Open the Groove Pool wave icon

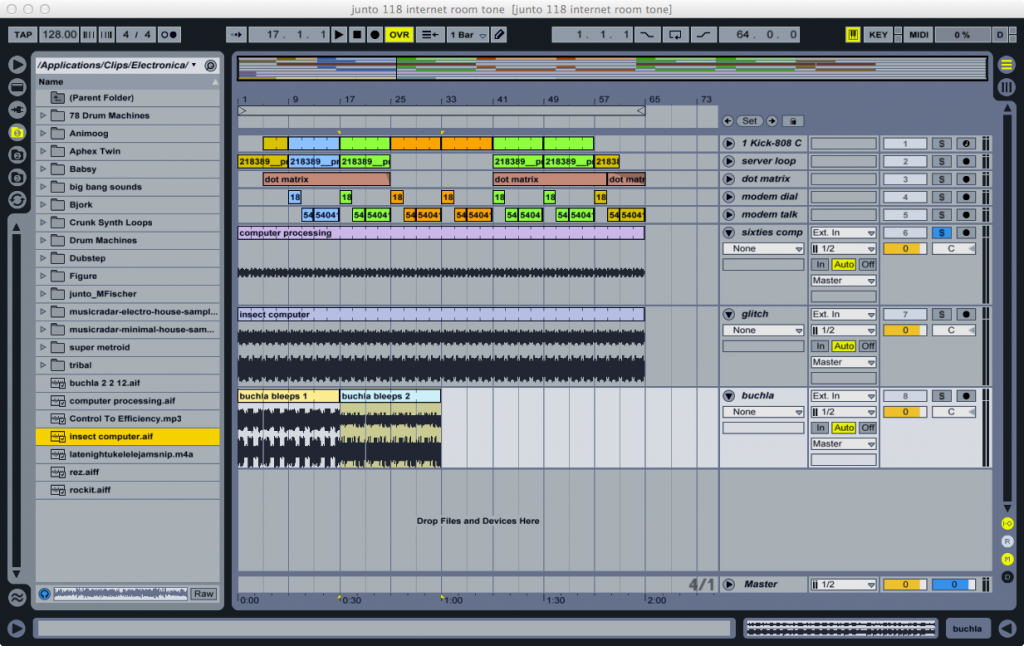point(17,596)
